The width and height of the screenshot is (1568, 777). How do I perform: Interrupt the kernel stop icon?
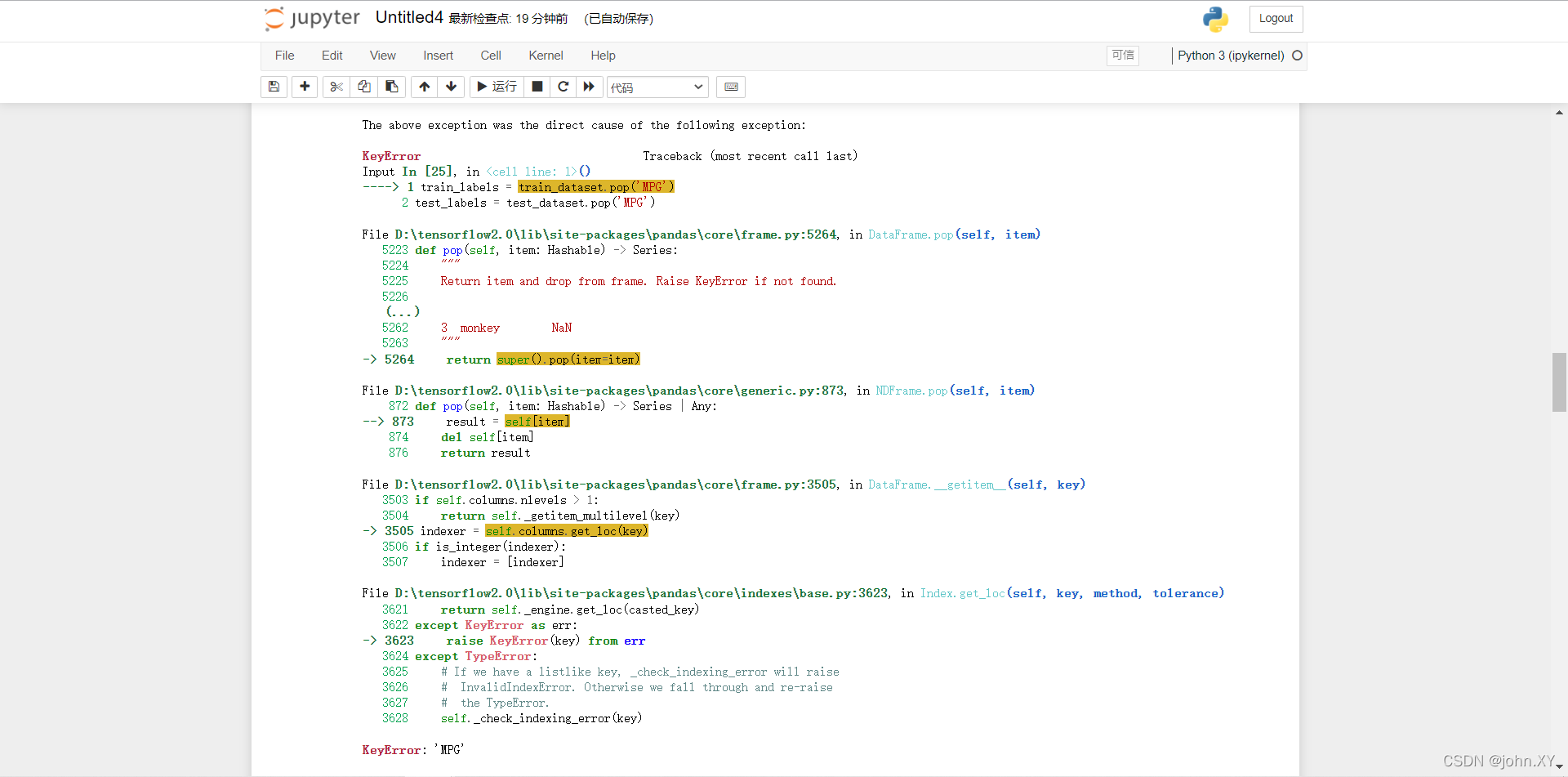(537, 87)
